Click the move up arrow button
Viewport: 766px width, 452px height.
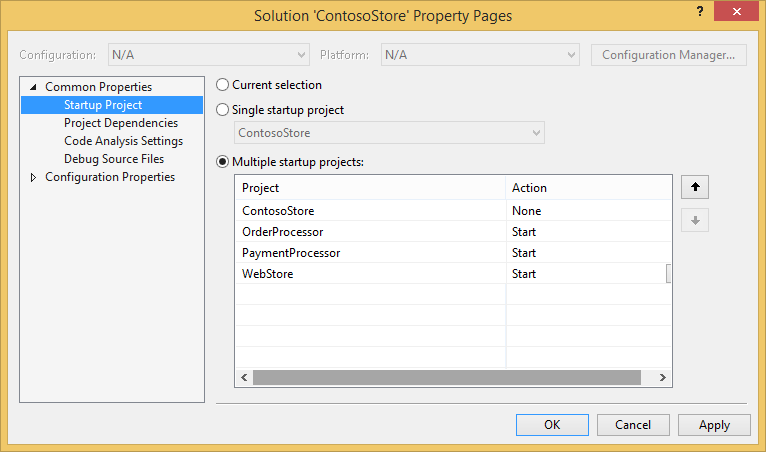(695, 187)
